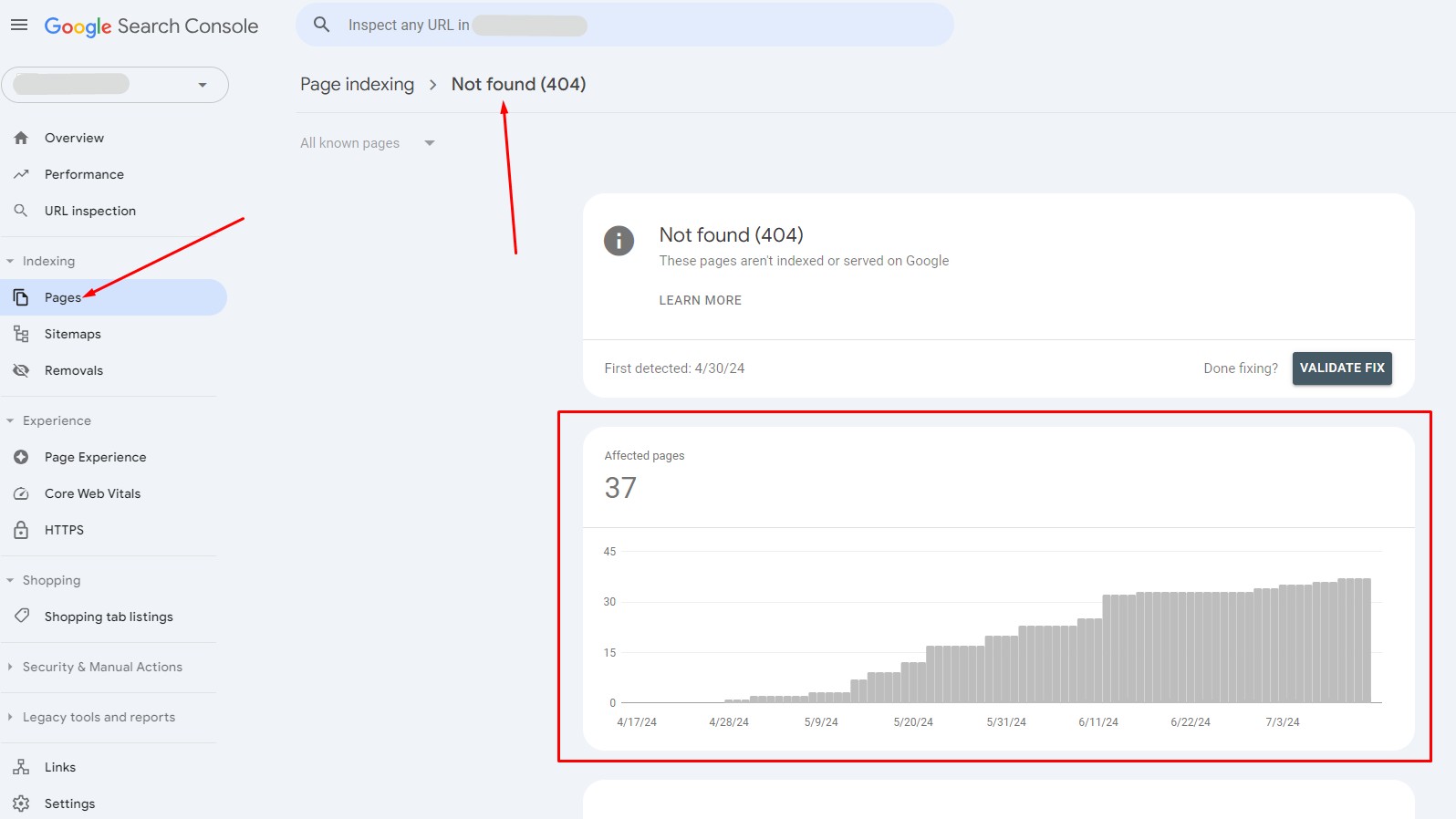The image size is (1456, 819).
Task: Click the LEARN MORE link
Action: point(700,300)
